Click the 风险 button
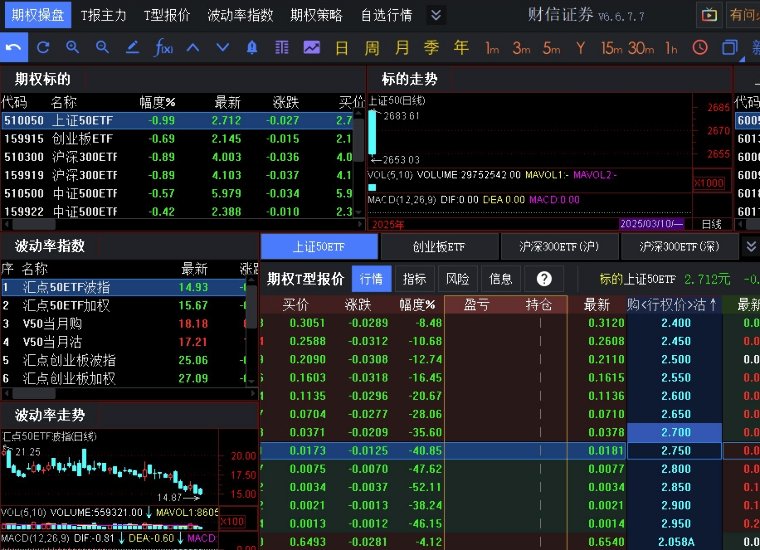 [x=458, y=279]
